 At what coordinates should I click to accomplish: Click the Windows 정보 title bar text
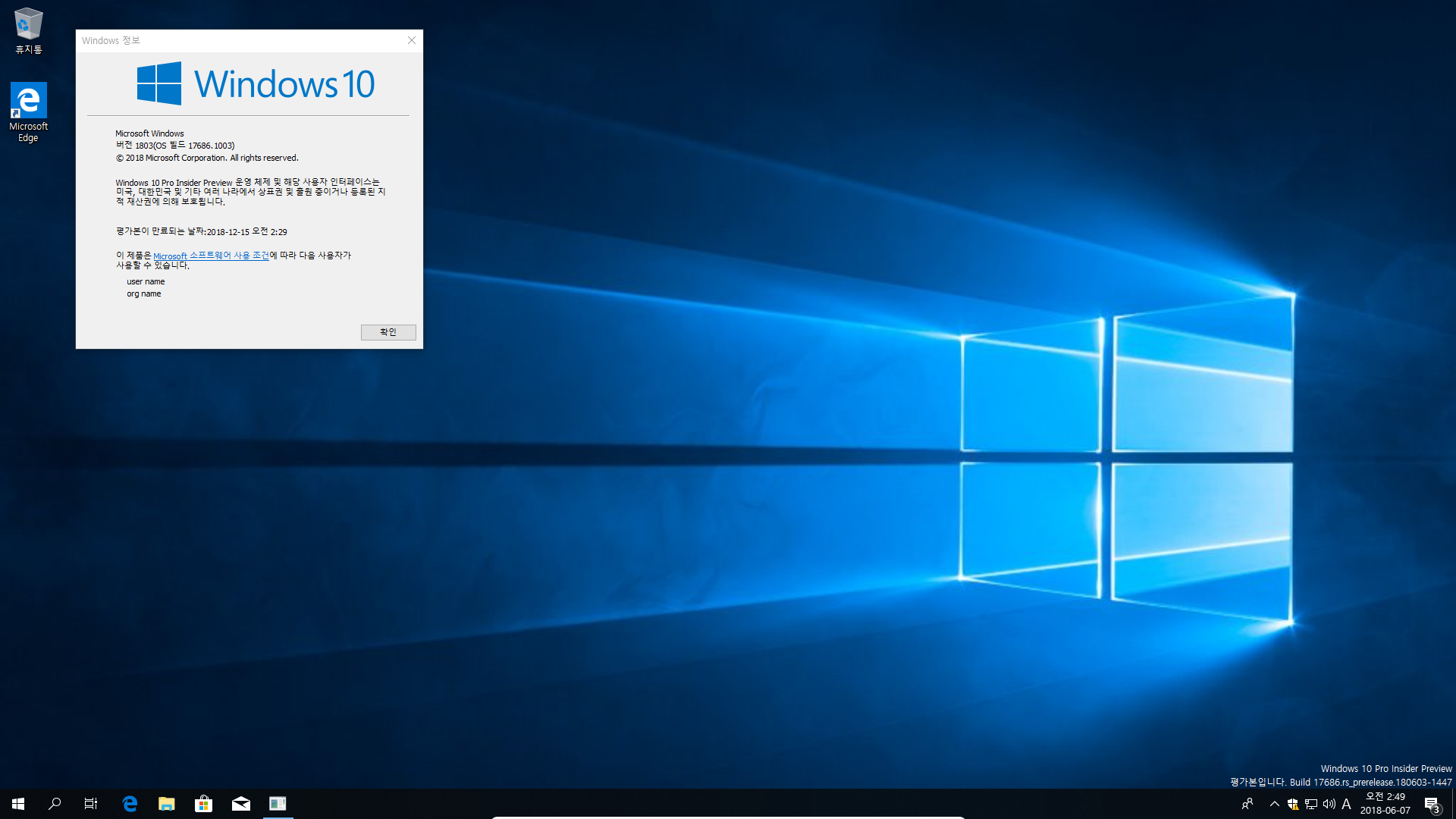click(111, 40)
